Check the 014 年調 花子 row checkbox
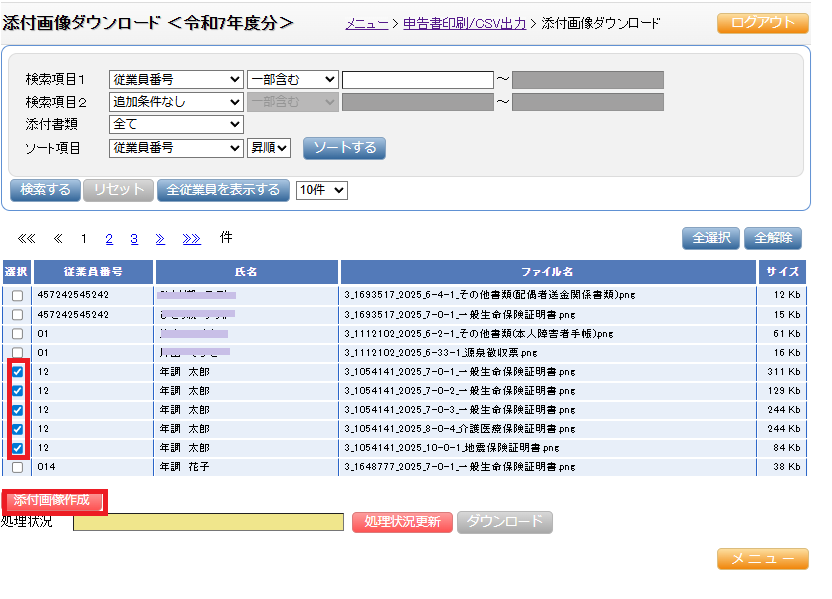Image resolution: width=832 pixels, height=599 pixels. [x=17, y=467]
